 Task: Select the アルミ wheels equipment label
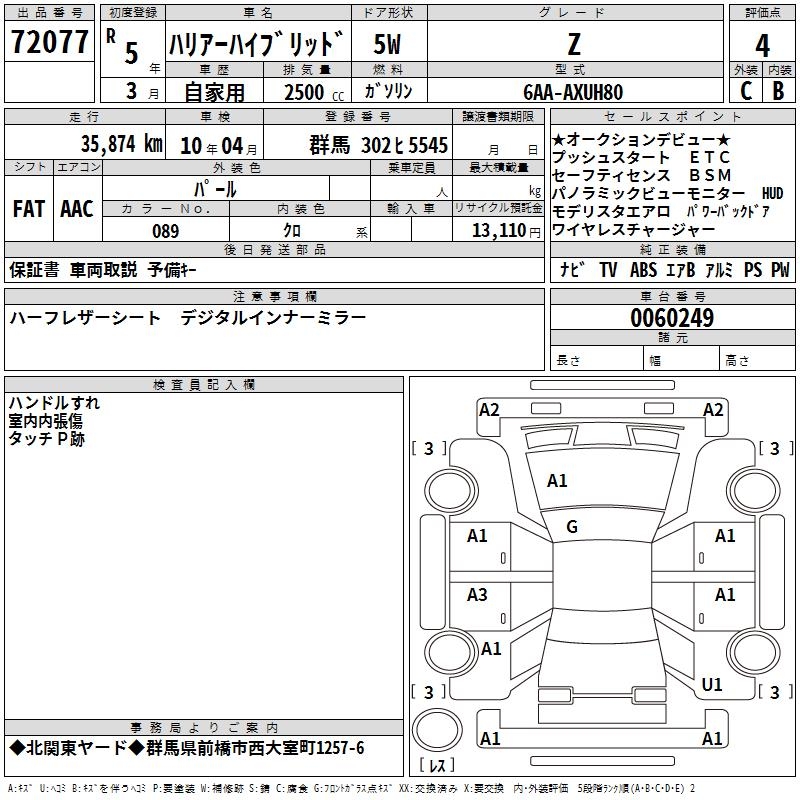click(719, 270)
